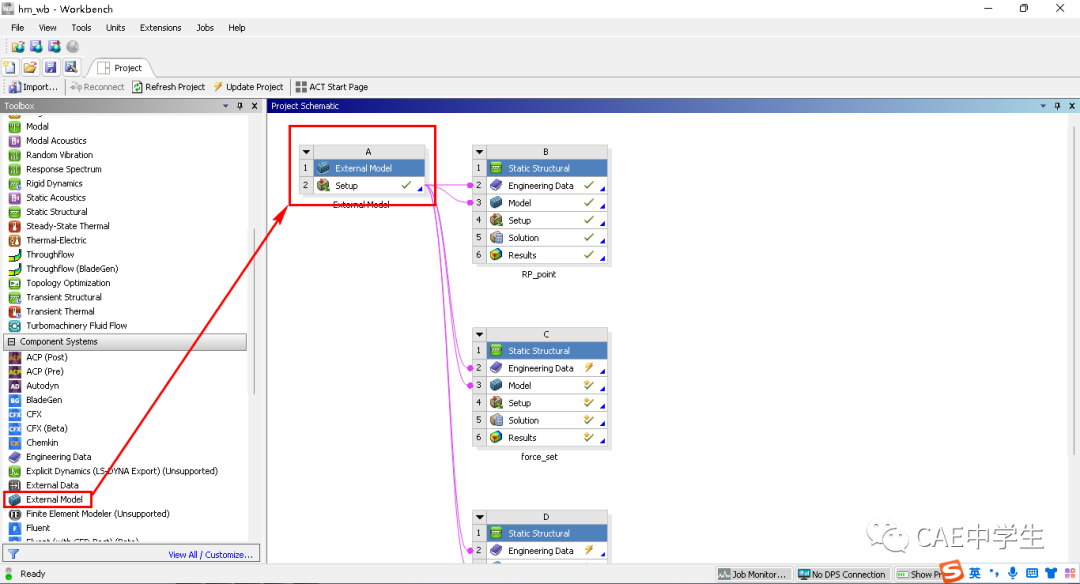Viewport: 1080px width, 584px height.
Task: Click the Turbomachinery Fluid Flow icon
Action: pyautogui.click(x=14, y=326)
